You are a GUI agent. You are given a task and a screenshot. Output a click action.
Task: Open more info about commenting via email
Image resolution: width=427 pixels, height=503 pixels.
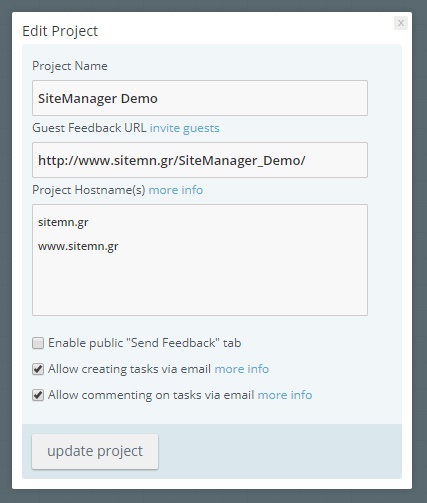[285, 395]
